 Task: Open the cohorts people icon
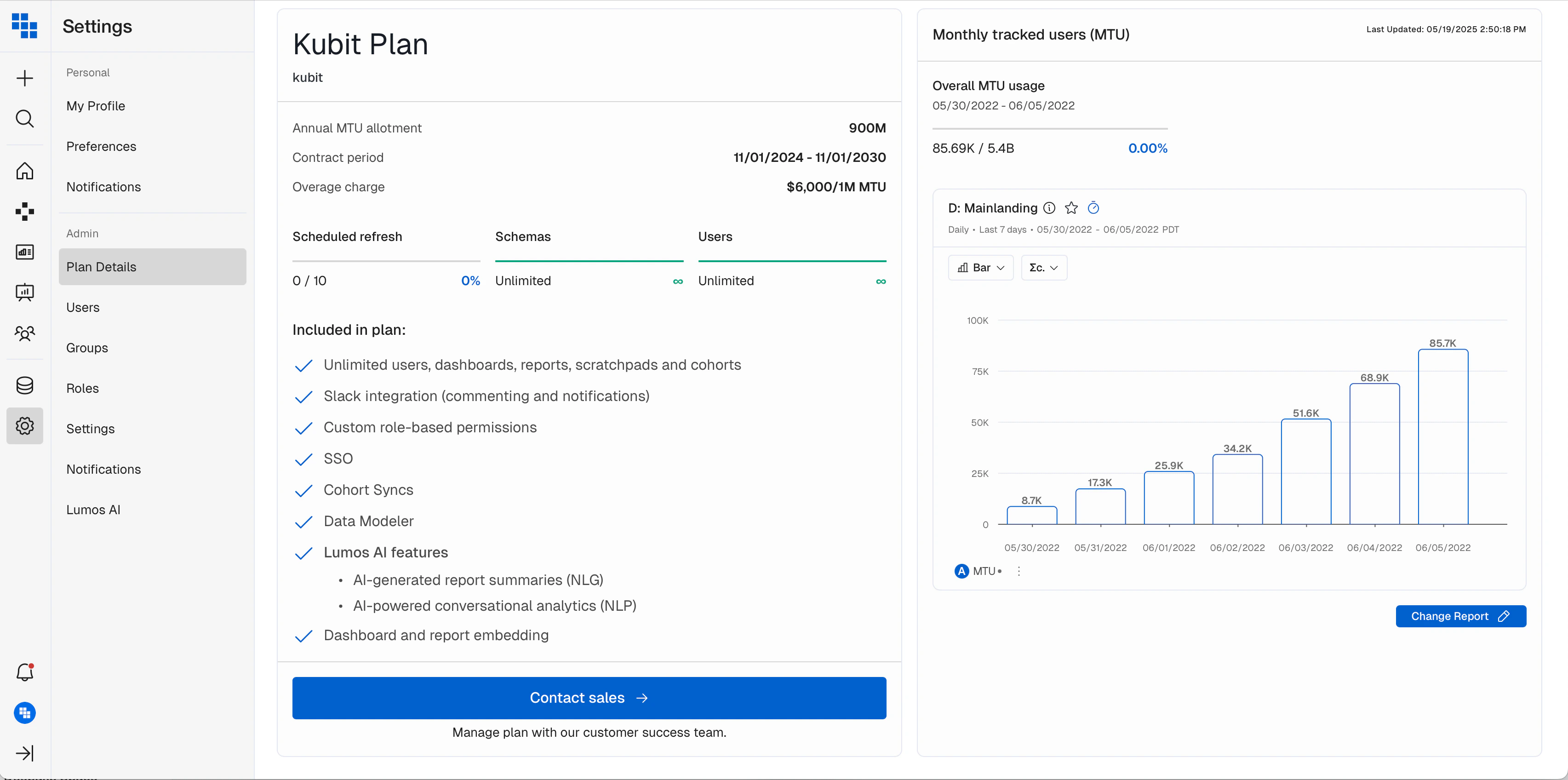pyautogui.click(x=24, y=333)
